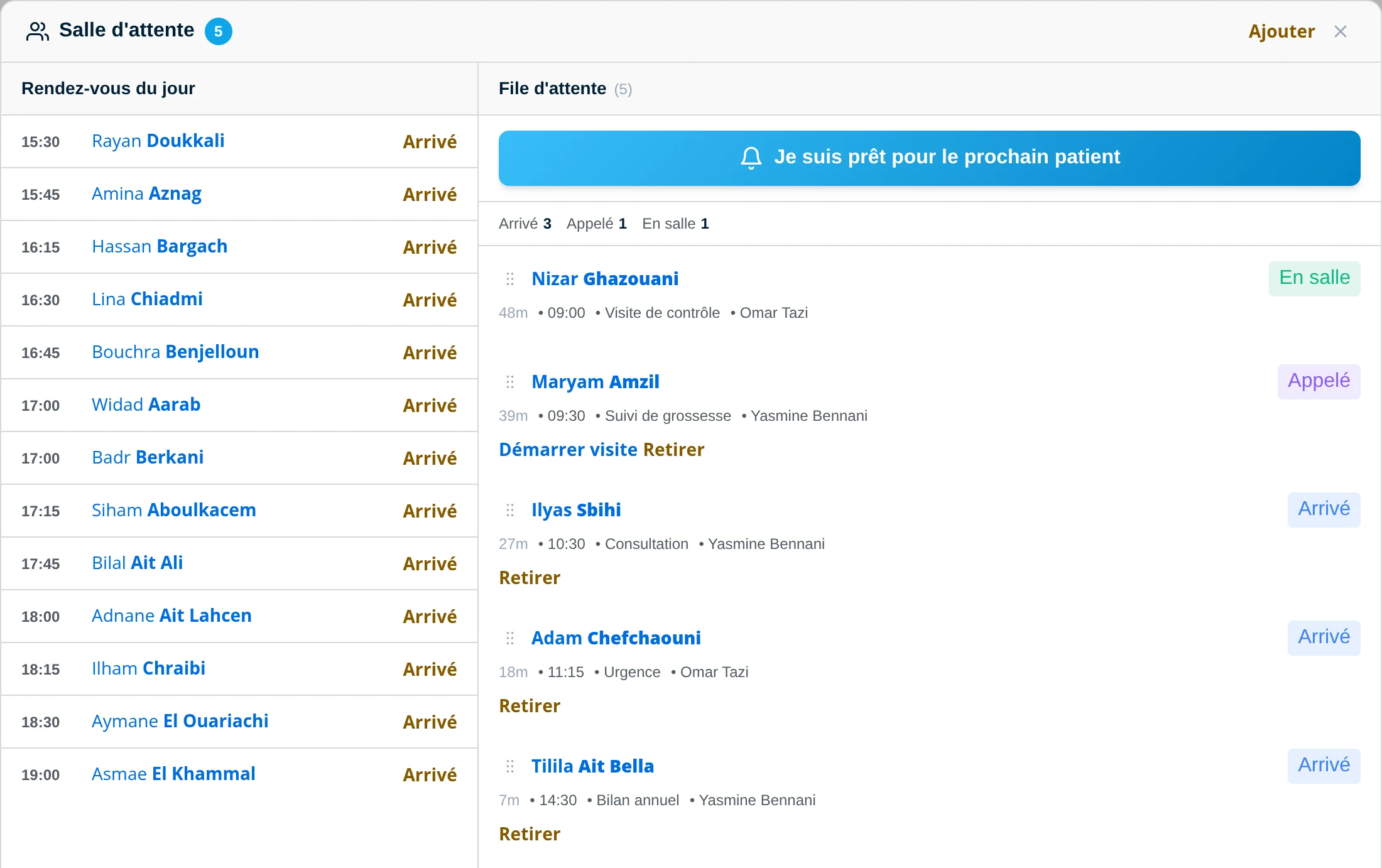Click the waiting room people icon
Image resolution: width=1382 pixels, height=868 pixels.
(37, 31)
